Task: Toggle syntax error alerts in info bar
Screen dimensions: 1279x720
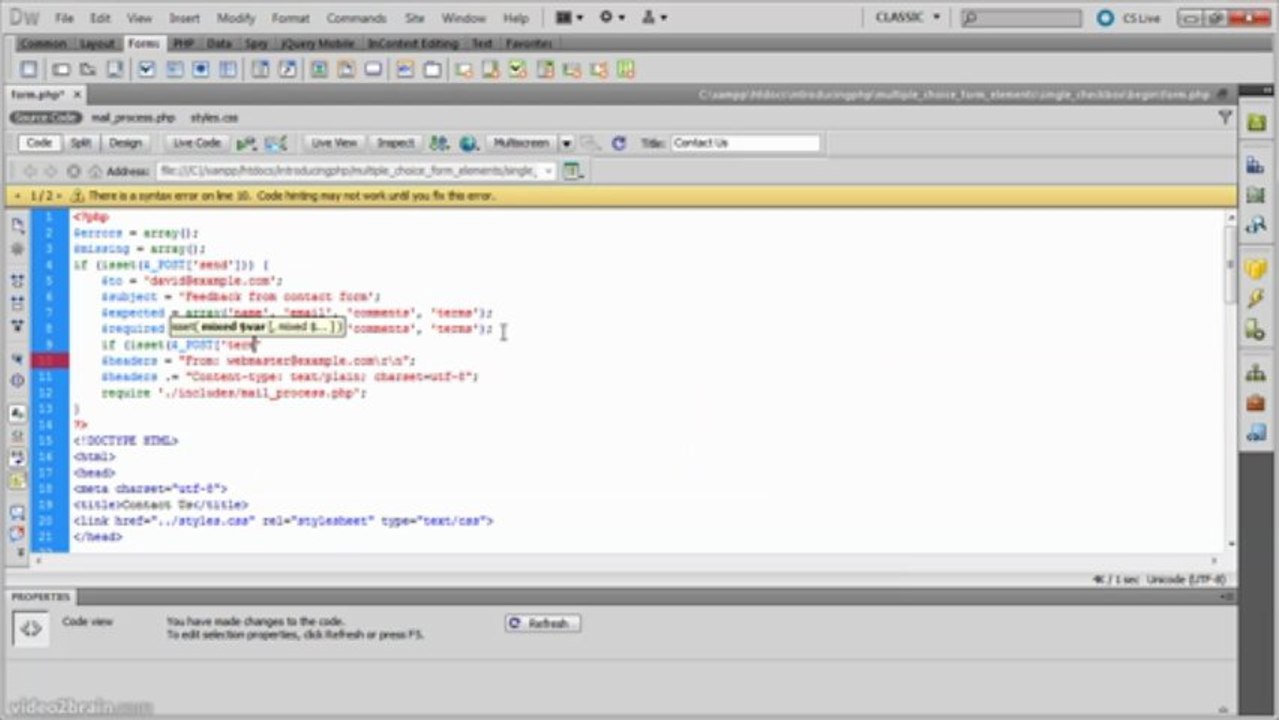Action: tap(17, 480)
